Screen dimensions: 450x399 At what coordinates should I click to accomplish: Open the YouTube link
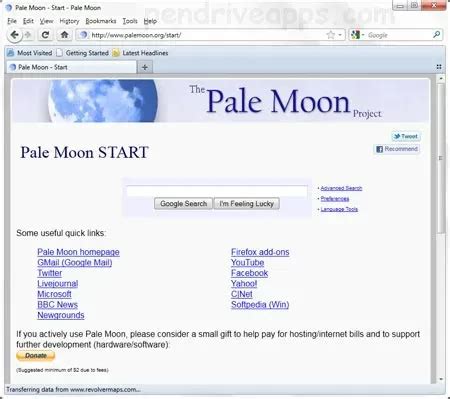(x=247, y=263)
